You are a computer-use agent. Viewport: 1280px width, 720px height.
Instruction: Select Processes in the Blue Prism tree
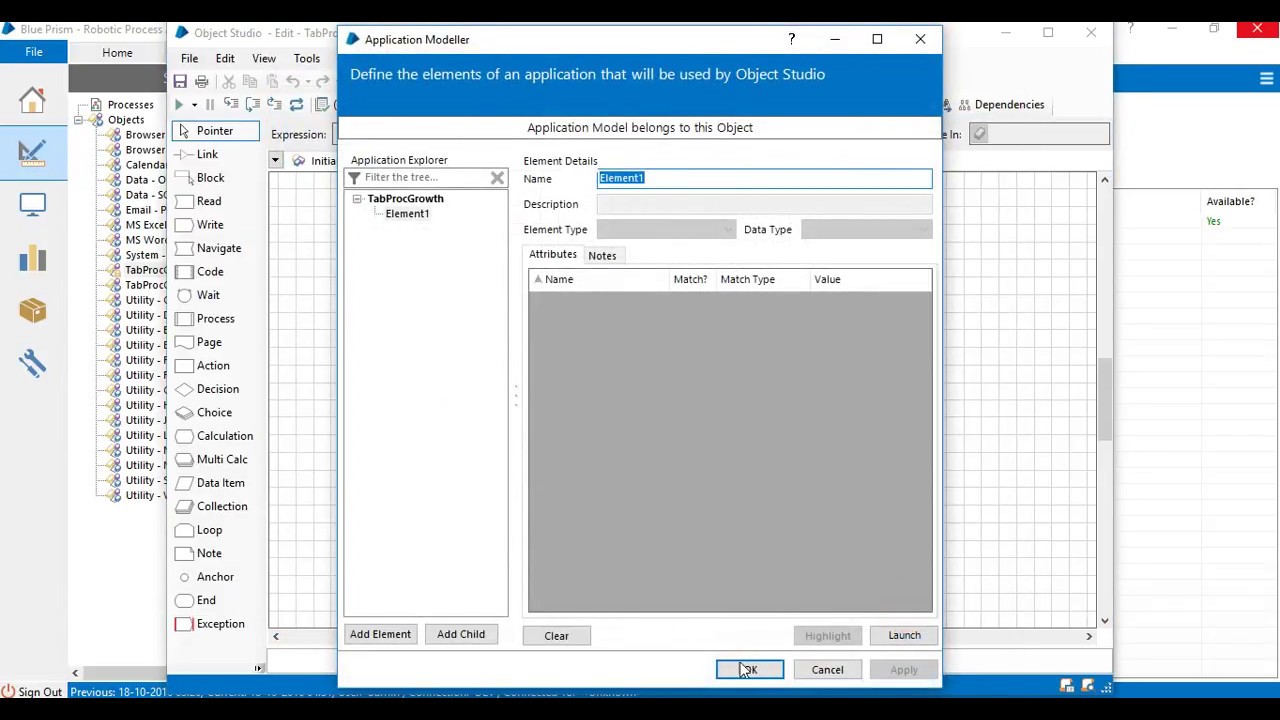tap(130, 105)
